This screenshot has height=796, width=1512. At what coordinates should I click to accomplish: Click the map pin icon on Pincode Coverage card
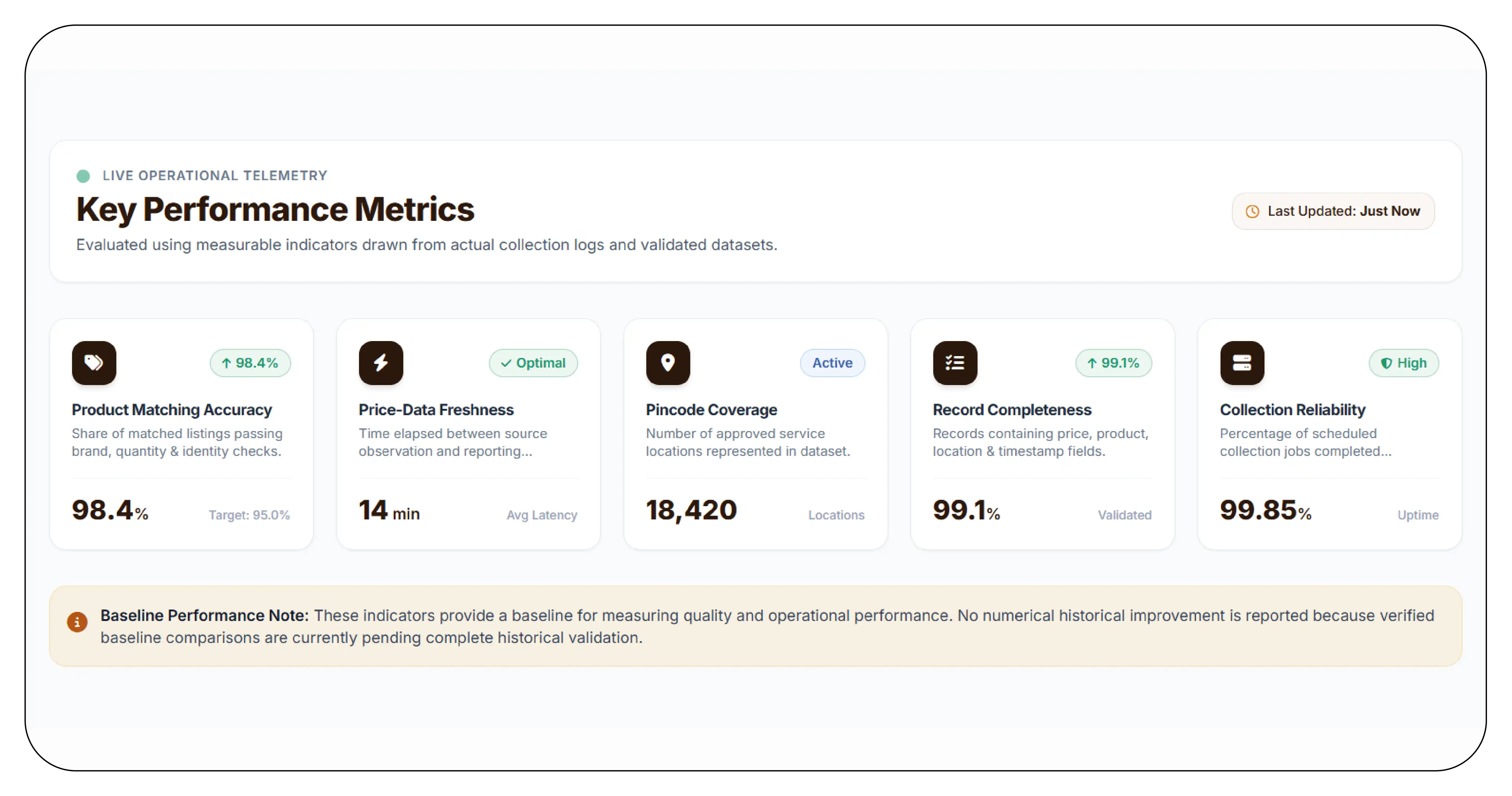pyautogui.click(x=668, y=362)
